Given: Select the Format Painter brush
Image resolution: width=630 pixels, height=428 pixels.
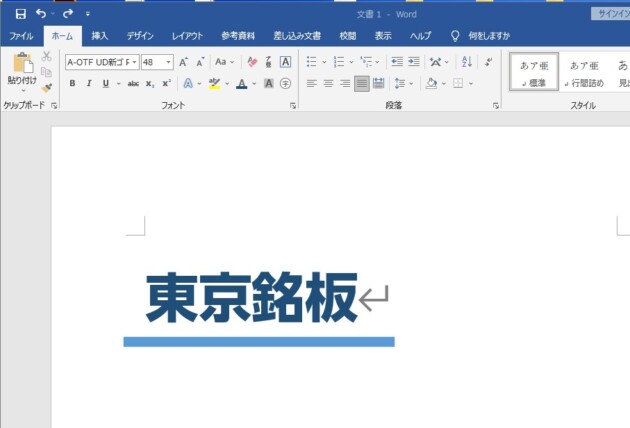Looking at the screenshot, I should pos(47,87).
